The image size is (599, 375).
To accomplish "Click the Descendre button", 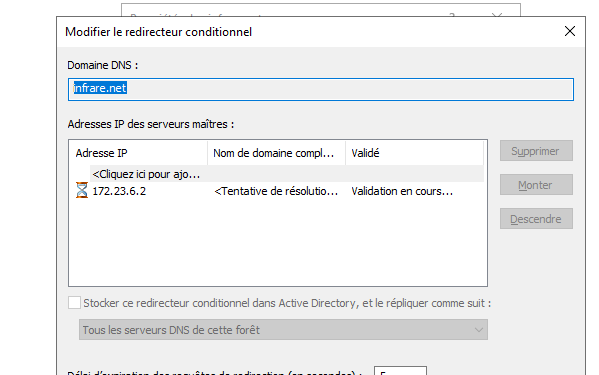I will point(536,219).
